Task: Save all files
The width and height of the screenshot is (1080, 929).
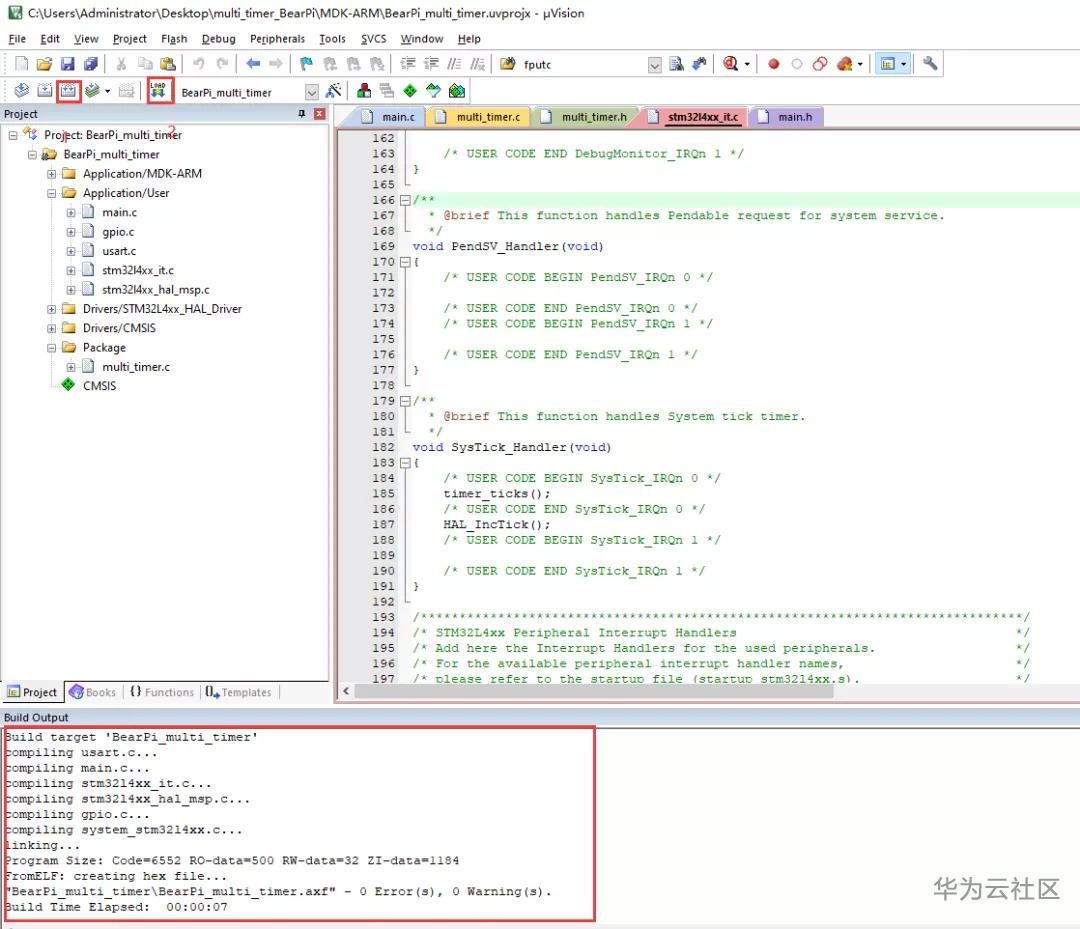Action: (90, 64)
